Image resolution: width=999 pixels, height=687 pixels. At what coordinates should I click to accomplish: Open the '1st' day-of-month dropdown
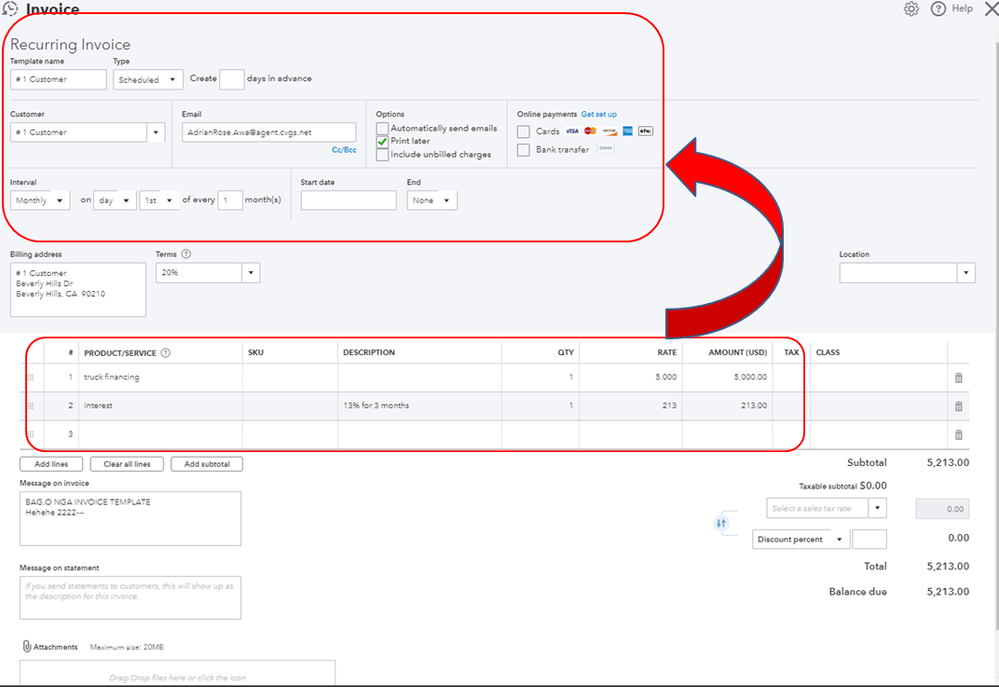159,200
